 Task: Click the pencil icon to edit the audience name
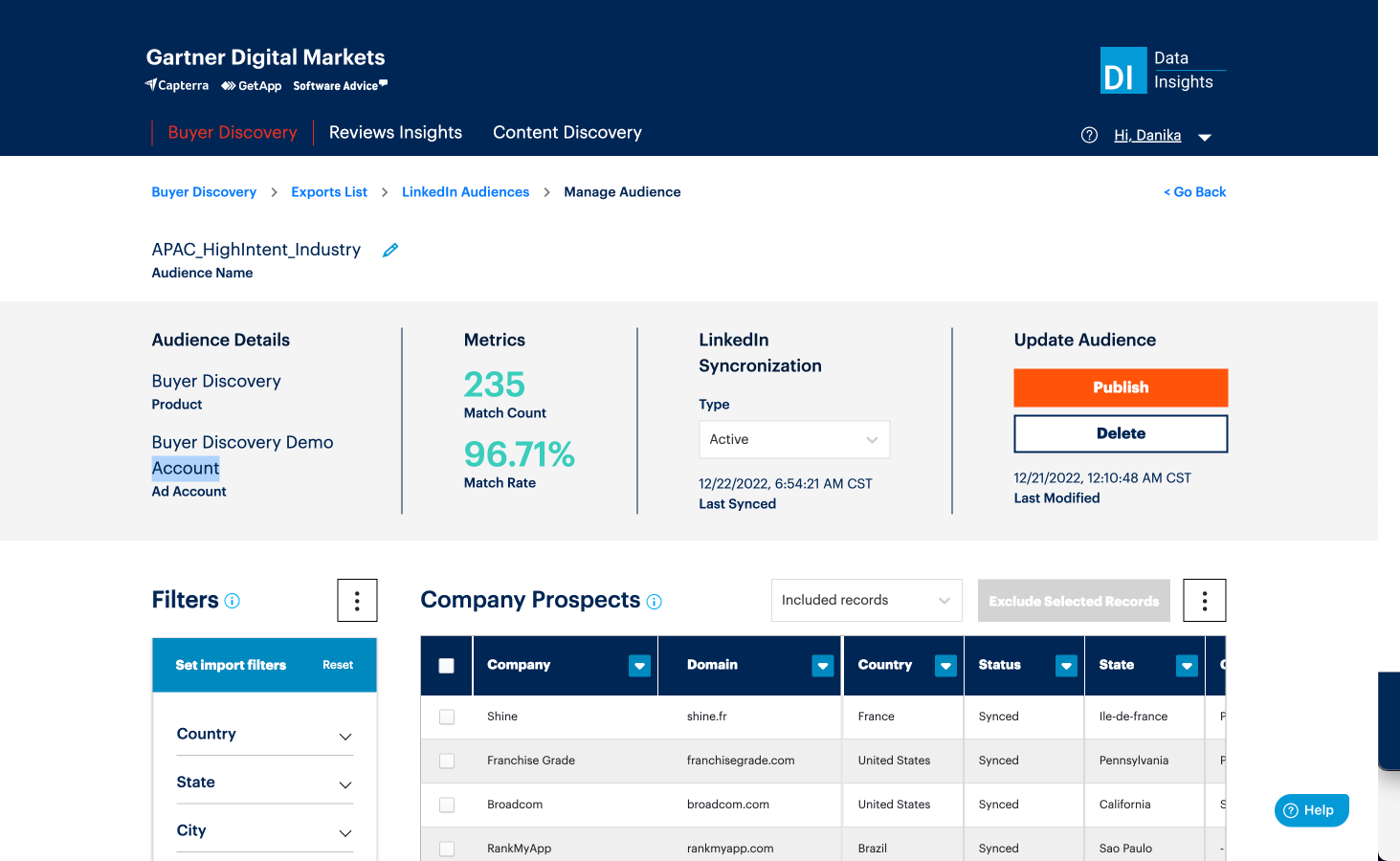coord(389,249)
